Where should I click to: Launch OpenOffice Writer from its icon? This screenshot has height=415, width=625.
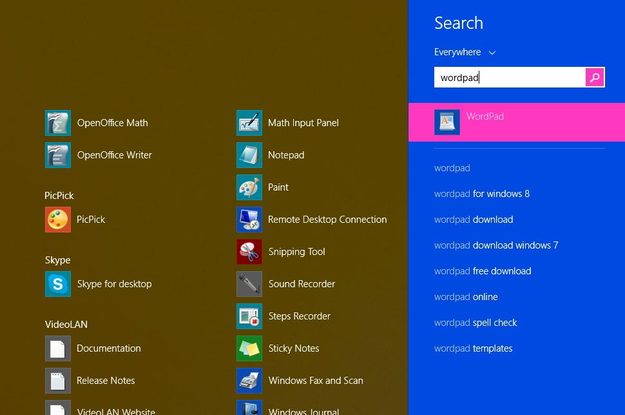pyautogui.click(x=58, y=155)
